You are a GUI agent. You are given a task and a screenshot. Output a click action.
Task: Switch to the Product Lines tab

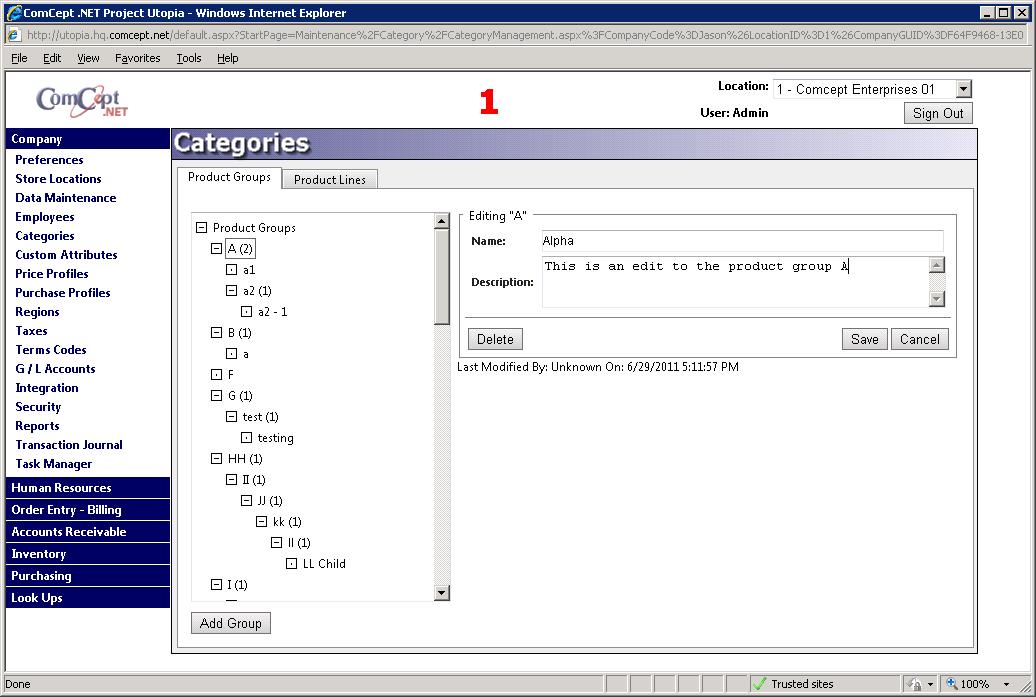click(329, 180)
